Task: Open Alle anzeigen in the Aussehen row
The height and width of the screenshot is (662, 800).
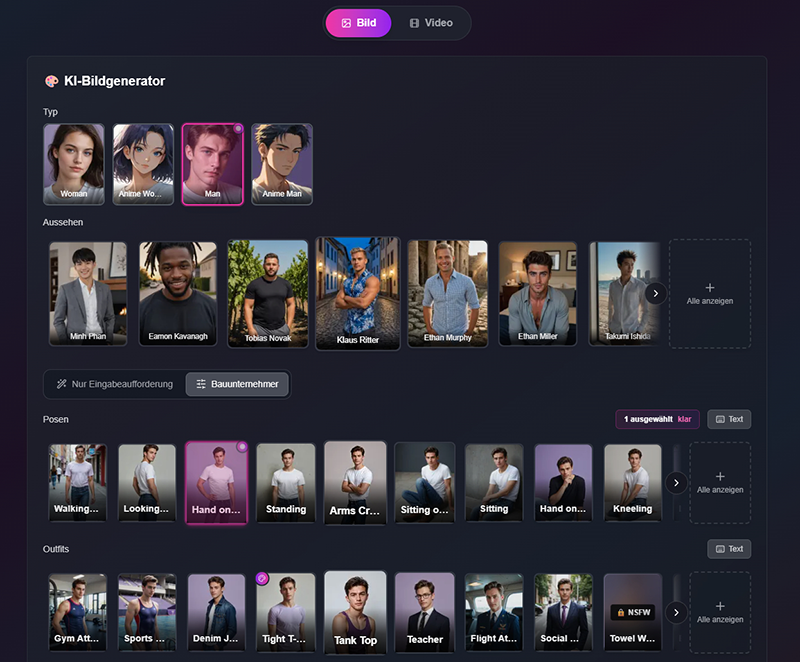Action: click(710, 294)
